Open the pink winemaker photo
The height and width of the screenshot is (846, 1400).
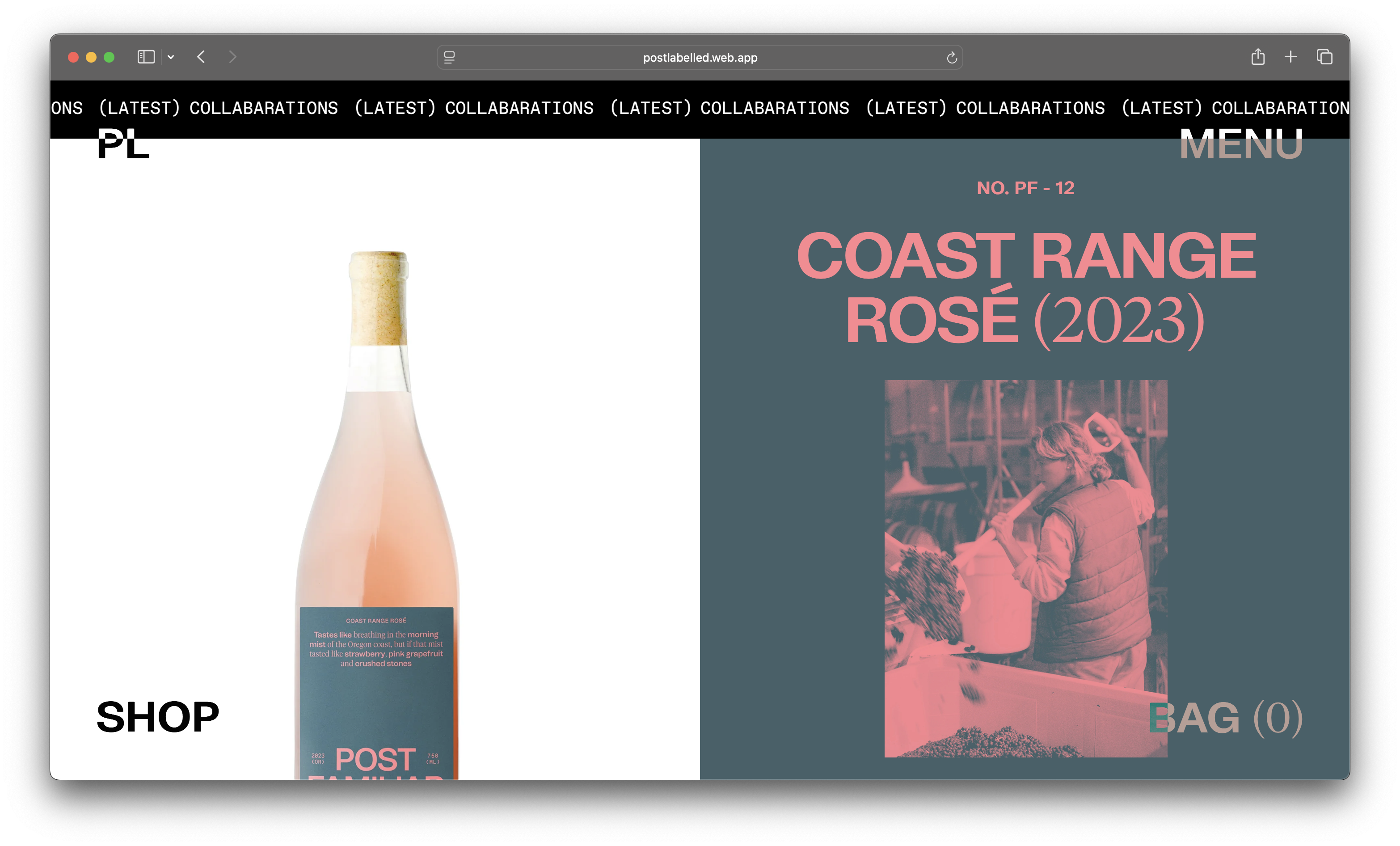click(x=1025, y=569)
